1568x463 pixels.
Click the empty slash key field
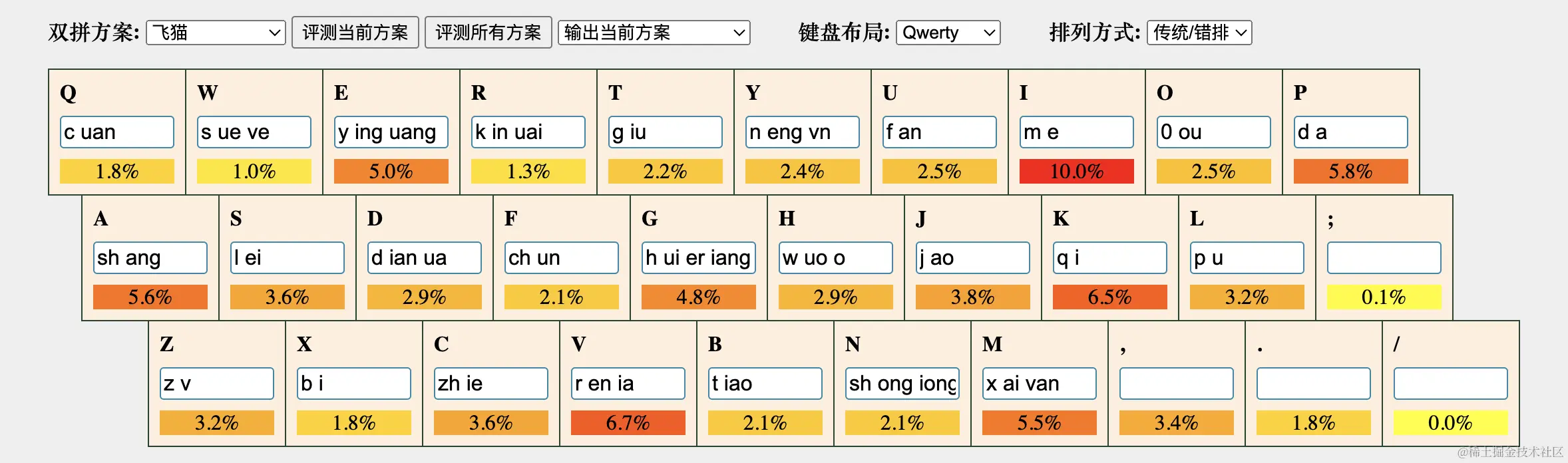coord(1451,383)
